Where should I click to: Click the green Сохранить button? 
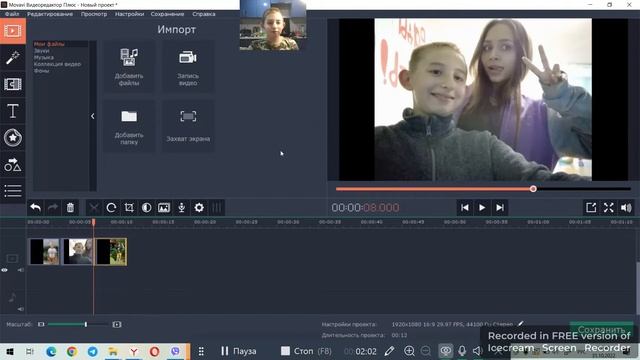601,329
